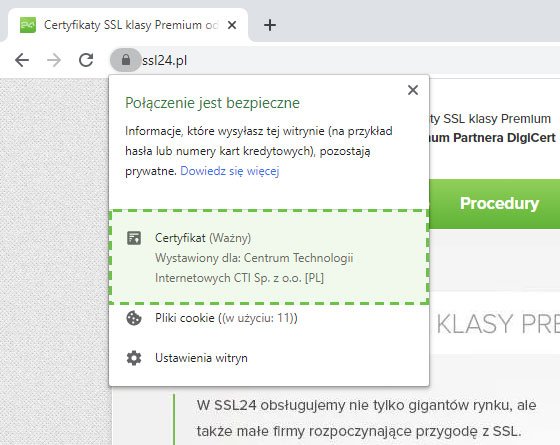
Task: Click the padlock site info icon
Action: 125,60
